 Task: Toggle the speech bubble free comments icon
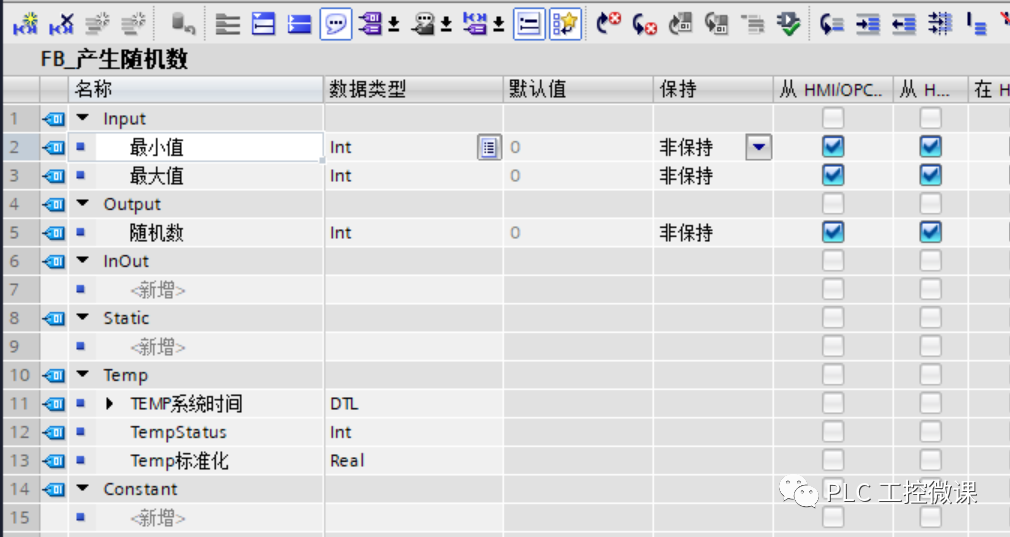336,24
